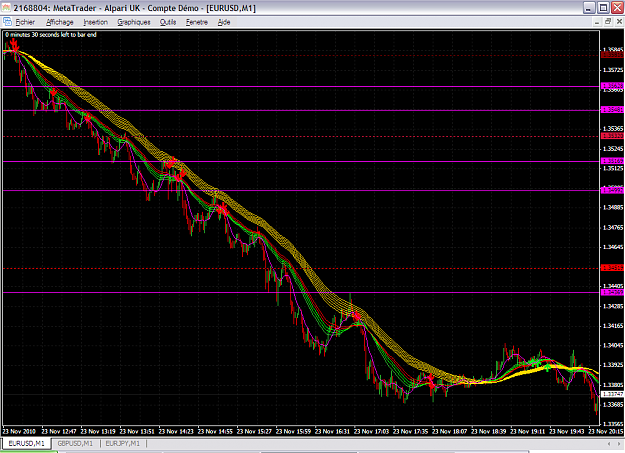
Task: Click the price scale value 1.34885
Action: (x=613, y=207)
